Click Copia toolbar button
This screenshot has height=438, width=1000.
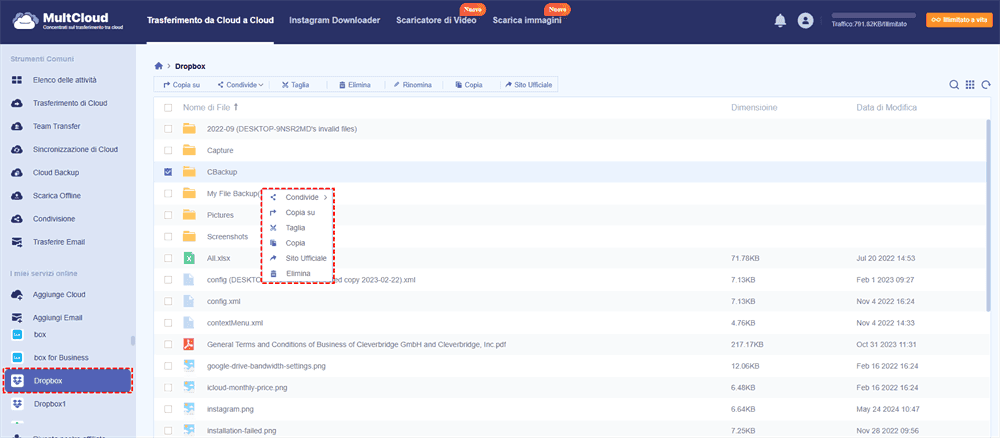point(469,85)
